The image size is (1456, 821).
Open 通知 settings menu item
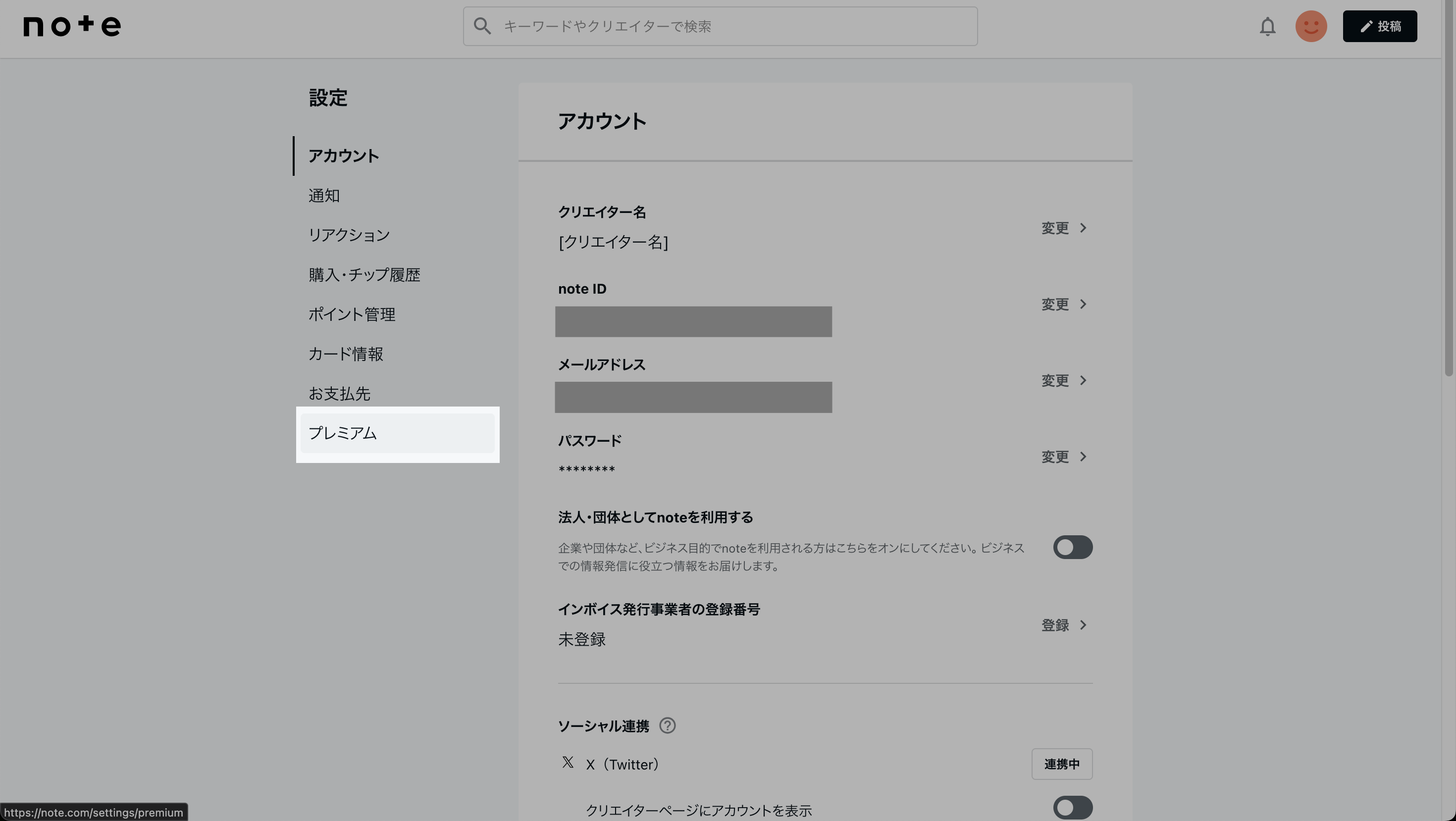[x=324, y=196]
